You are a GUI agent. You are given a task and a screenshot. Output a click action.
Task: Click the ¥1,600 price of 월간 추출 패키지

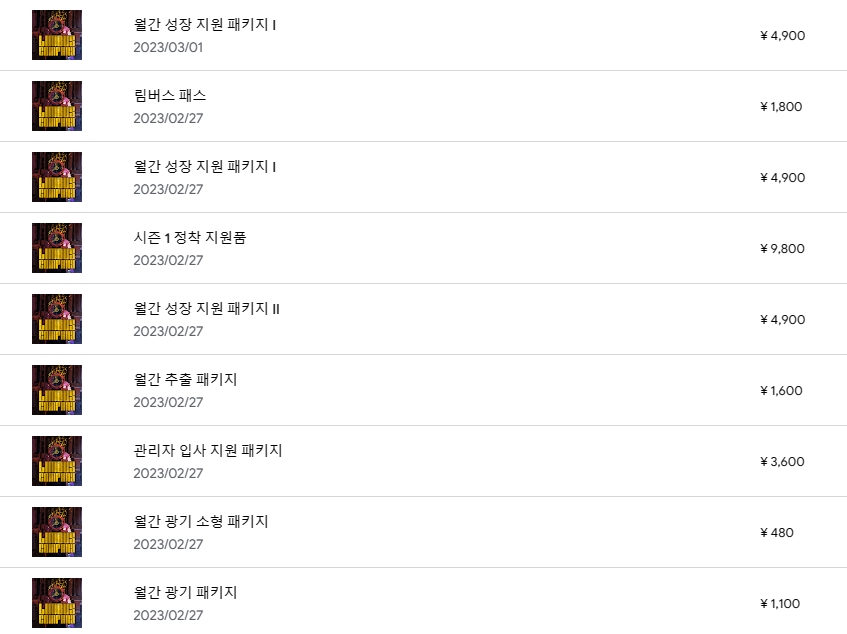781,391
